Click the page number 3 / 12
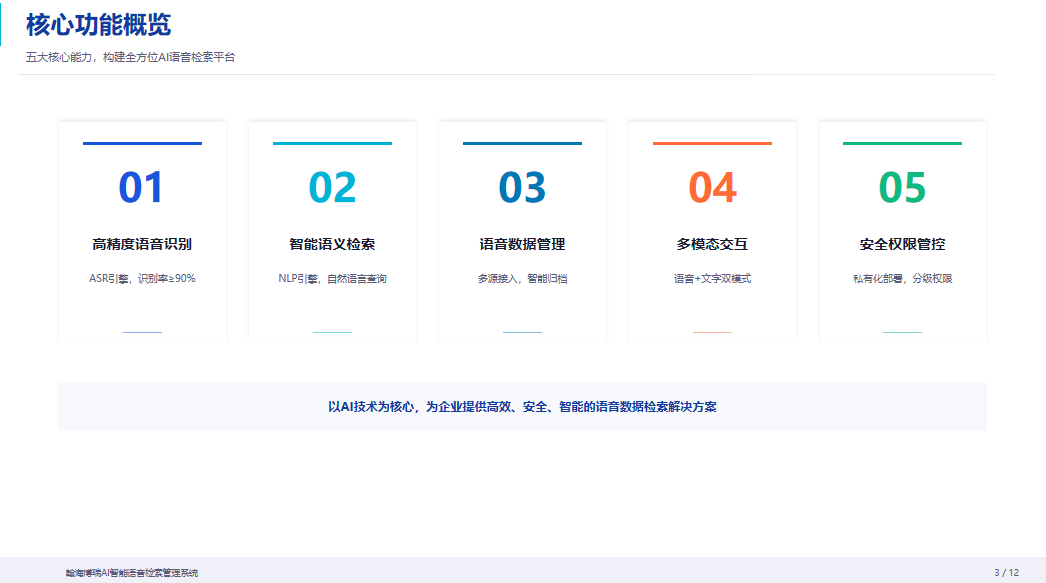Screen dimensions: 1046x583 pos(1007,573)
